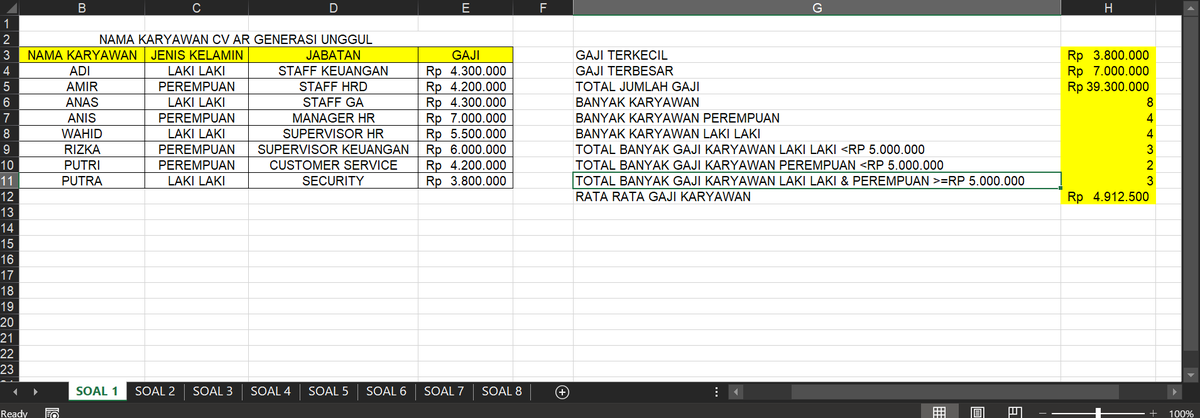Screen dimensions: 1200x418
Task: Click the GAJI TERBESAR label
Action: [625, 71]
